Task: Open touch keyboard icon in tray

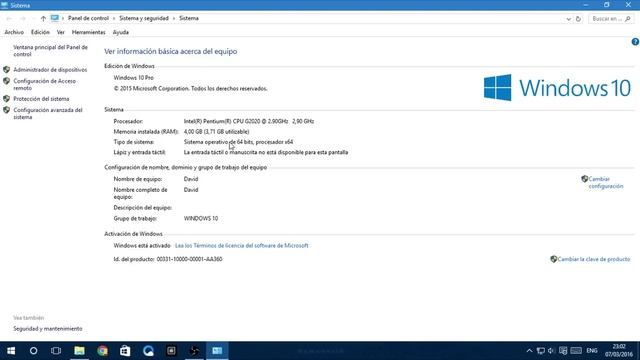Action: tap(576, 351)
